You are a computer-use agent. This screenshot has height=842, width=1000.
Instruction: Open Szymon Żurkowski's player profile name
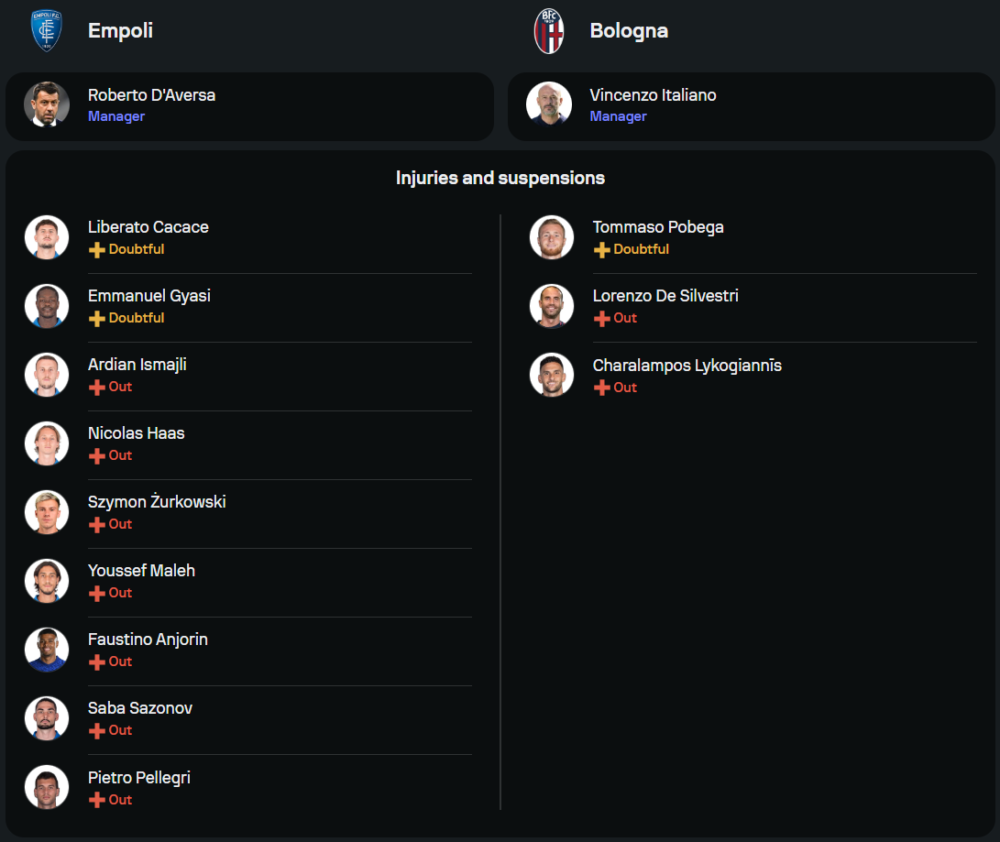157,502
